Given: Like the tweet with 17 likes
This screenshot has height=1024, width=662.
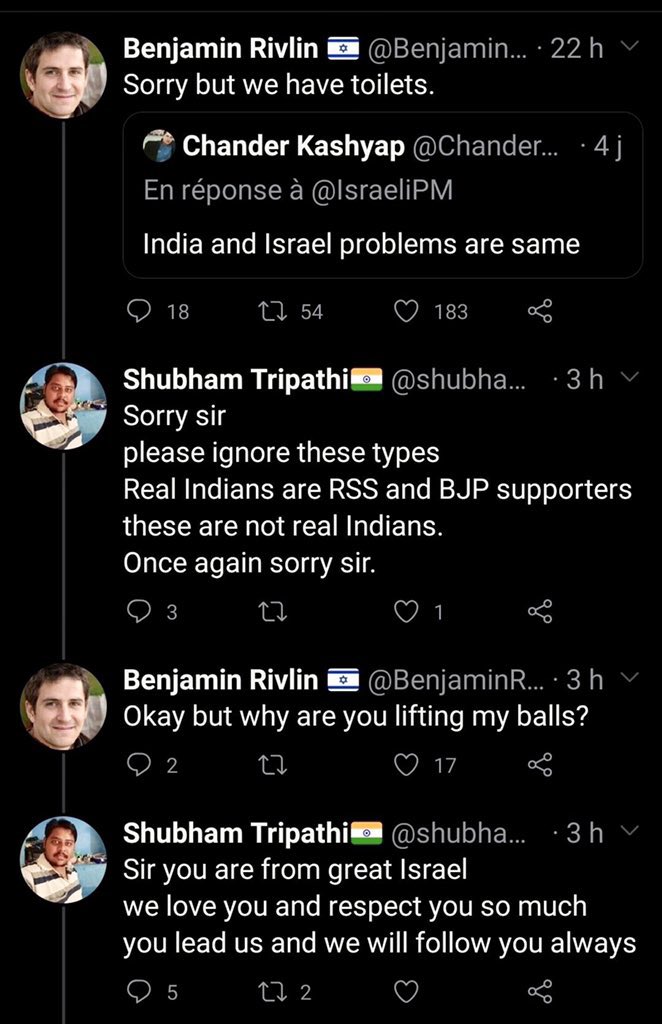Looking at the screenshot, I should tap(406, 765).
